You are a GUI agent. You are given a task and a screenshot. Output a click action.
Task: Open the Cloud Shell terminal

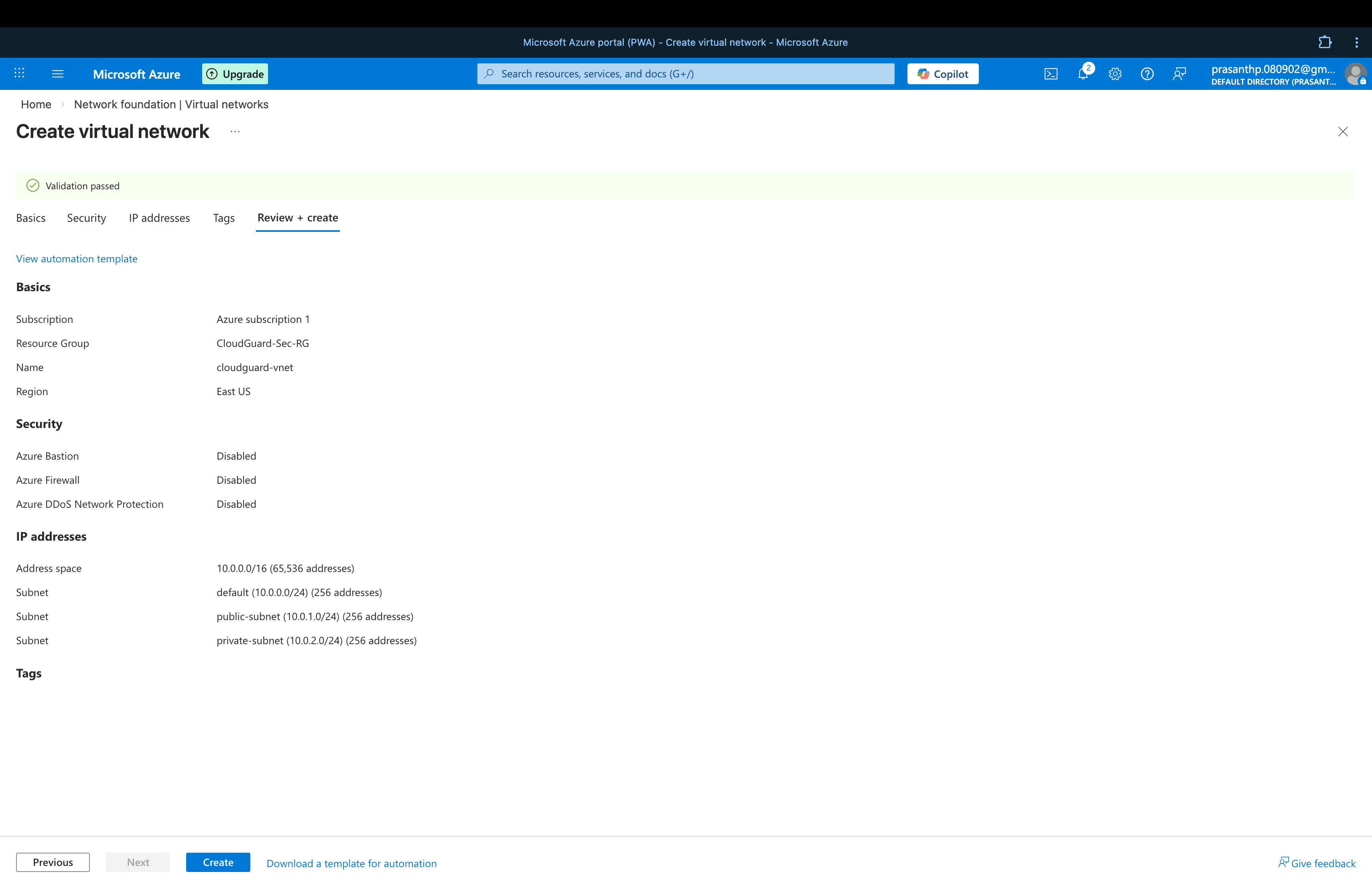[1051, 74]
